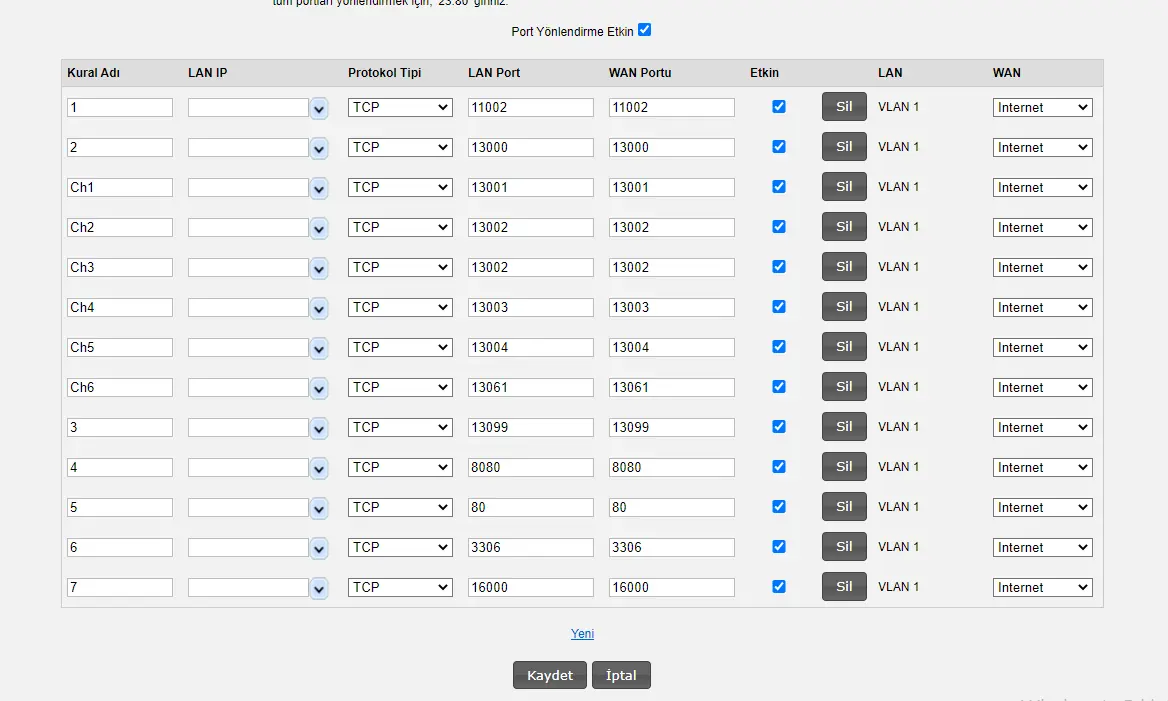1168x701 pixels.
Task: Open LAN IP picker arrow for rule Ch3
Action: coord(319,268)
